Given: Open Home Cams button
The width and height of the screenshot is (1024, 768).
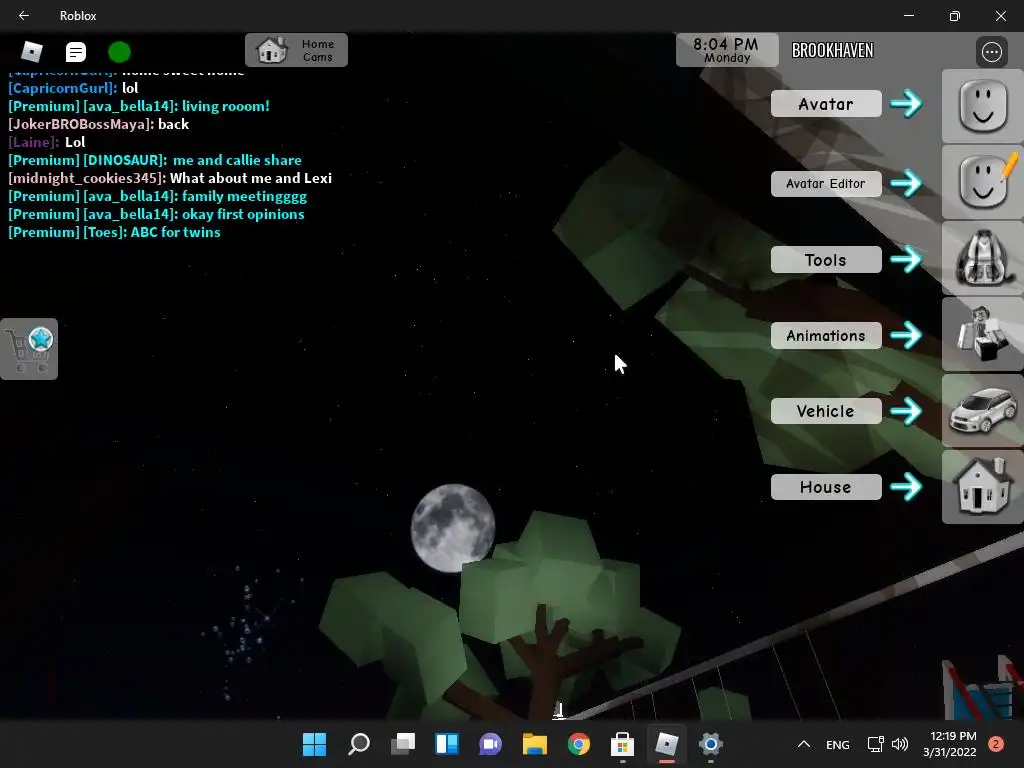Looking at the screenshot, I should (296, 50).
